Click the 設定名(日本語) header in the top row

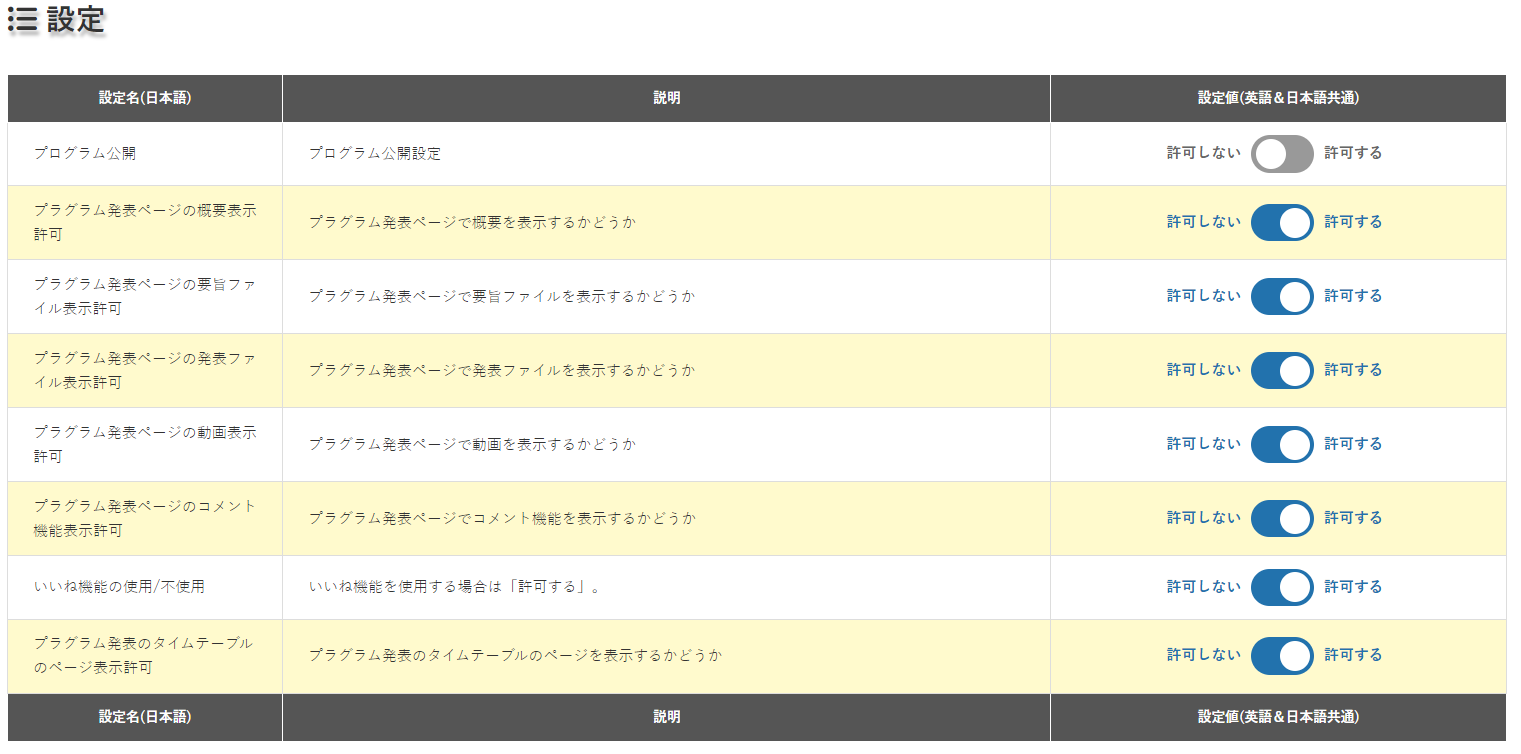click(x=145, y=99)
